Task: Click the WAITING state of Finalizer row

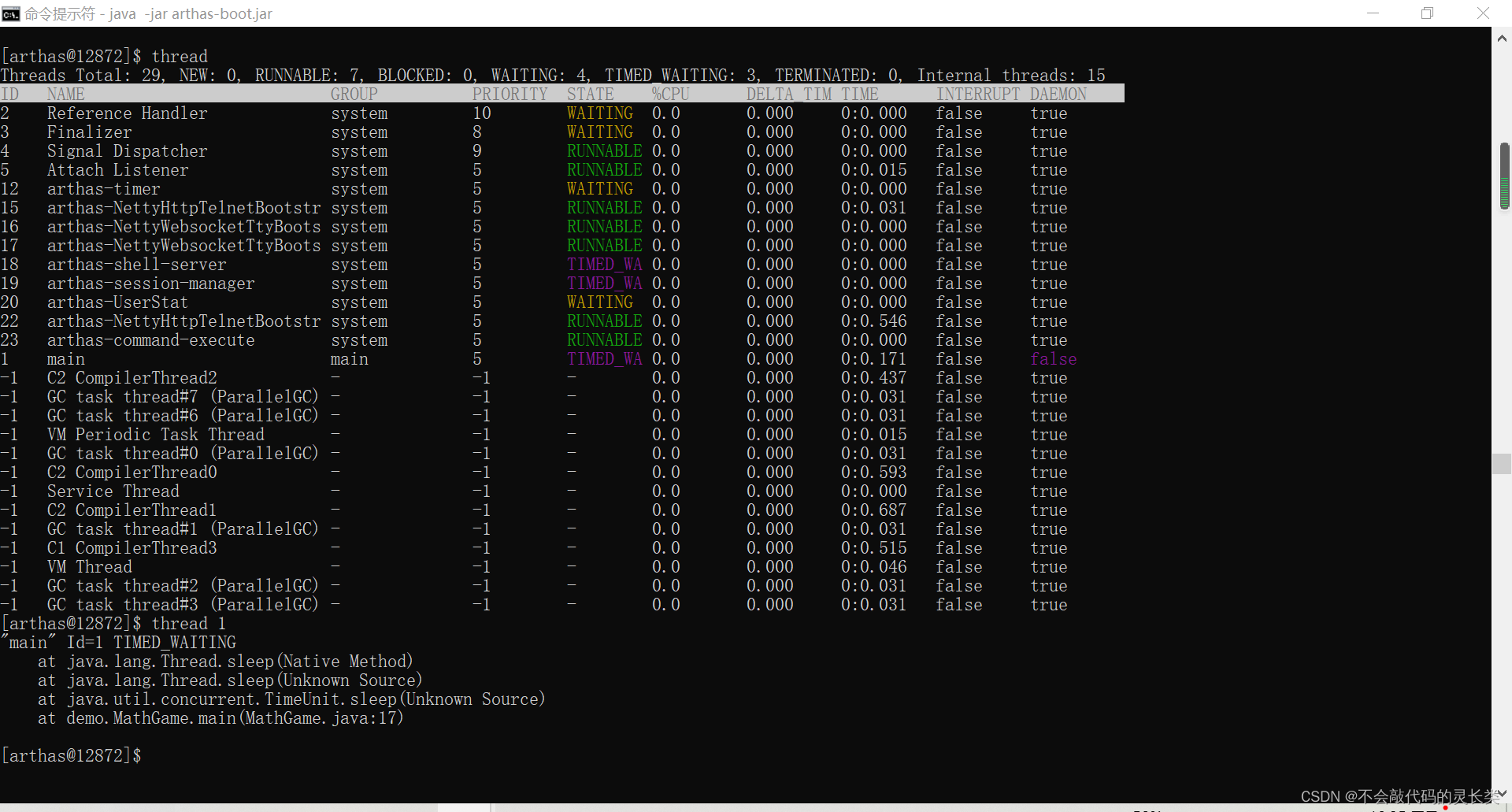Action: (x=599, y=132)
